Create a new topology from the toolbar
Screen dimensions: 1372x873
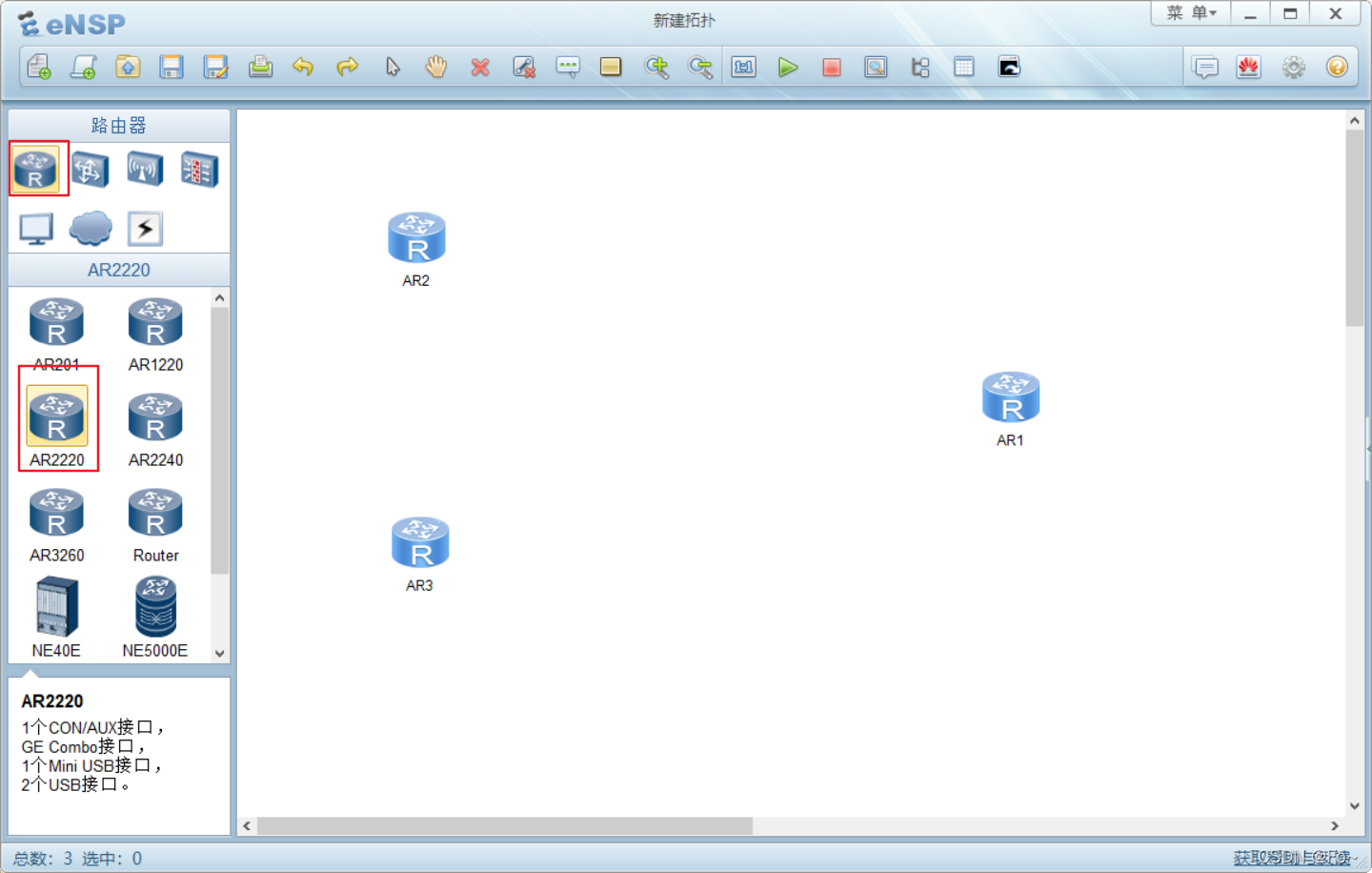pyautogui.click(x=39, y=67)
